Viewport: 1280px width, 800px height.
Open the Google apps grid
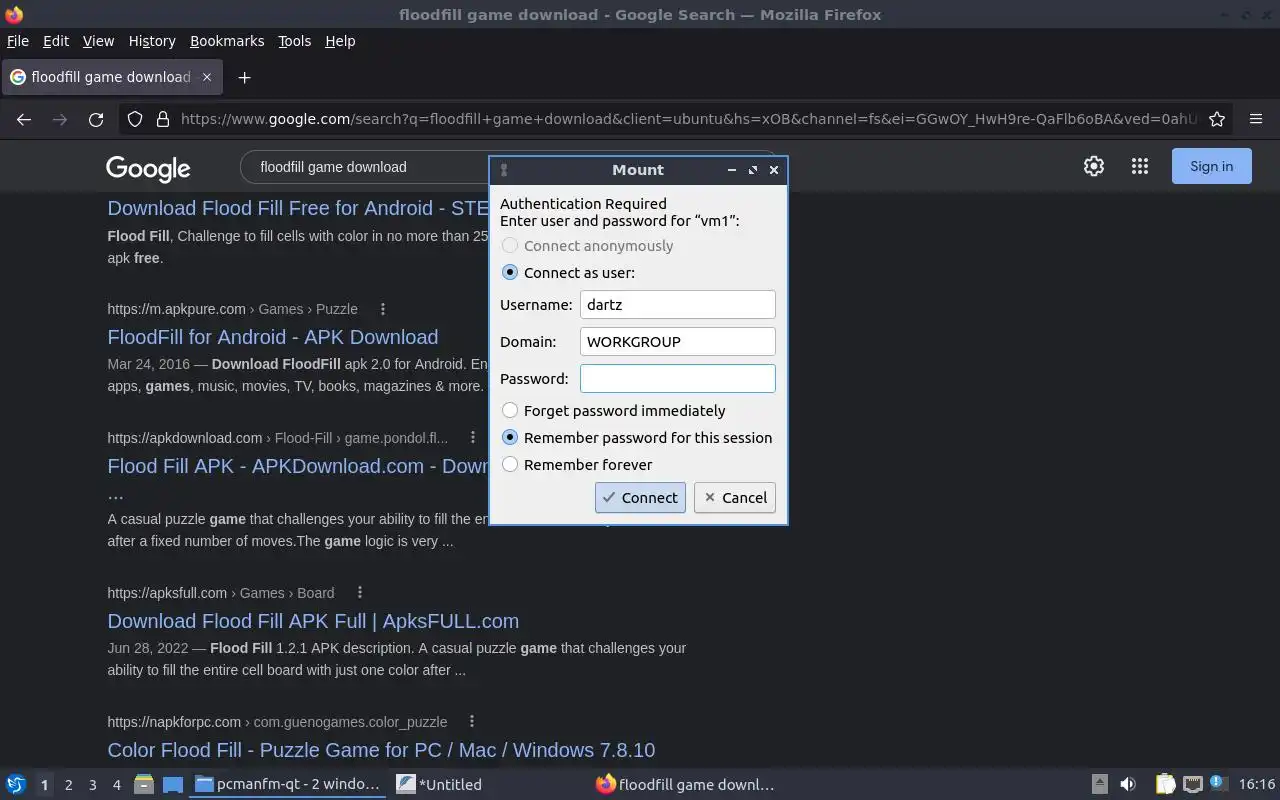pos(1139,167)
